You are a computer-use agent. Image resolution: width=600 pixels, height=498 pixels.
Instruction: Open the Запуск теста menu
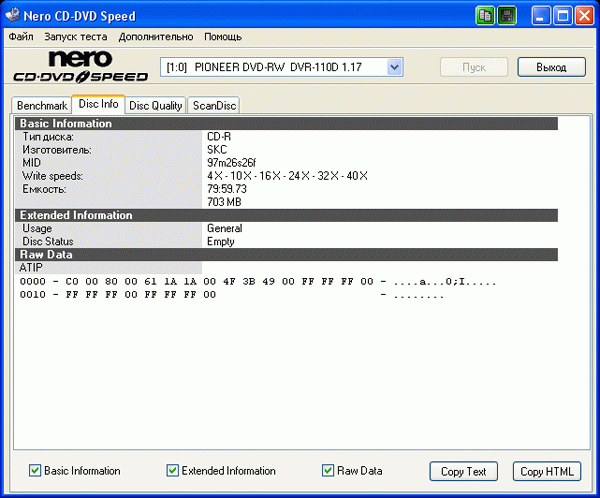[76, 37]
